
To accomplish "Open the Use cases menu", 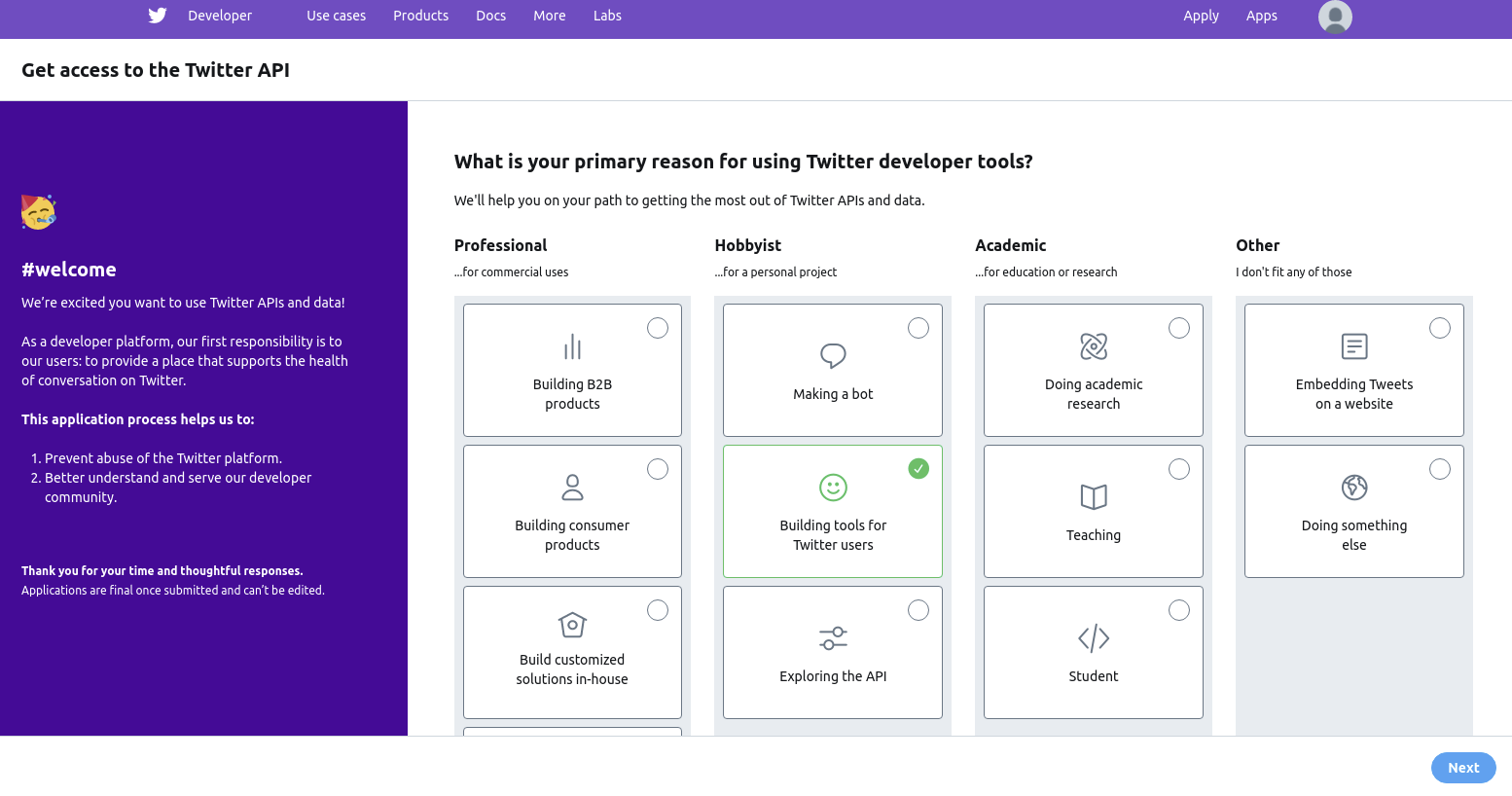I will [x=337, y=16].
